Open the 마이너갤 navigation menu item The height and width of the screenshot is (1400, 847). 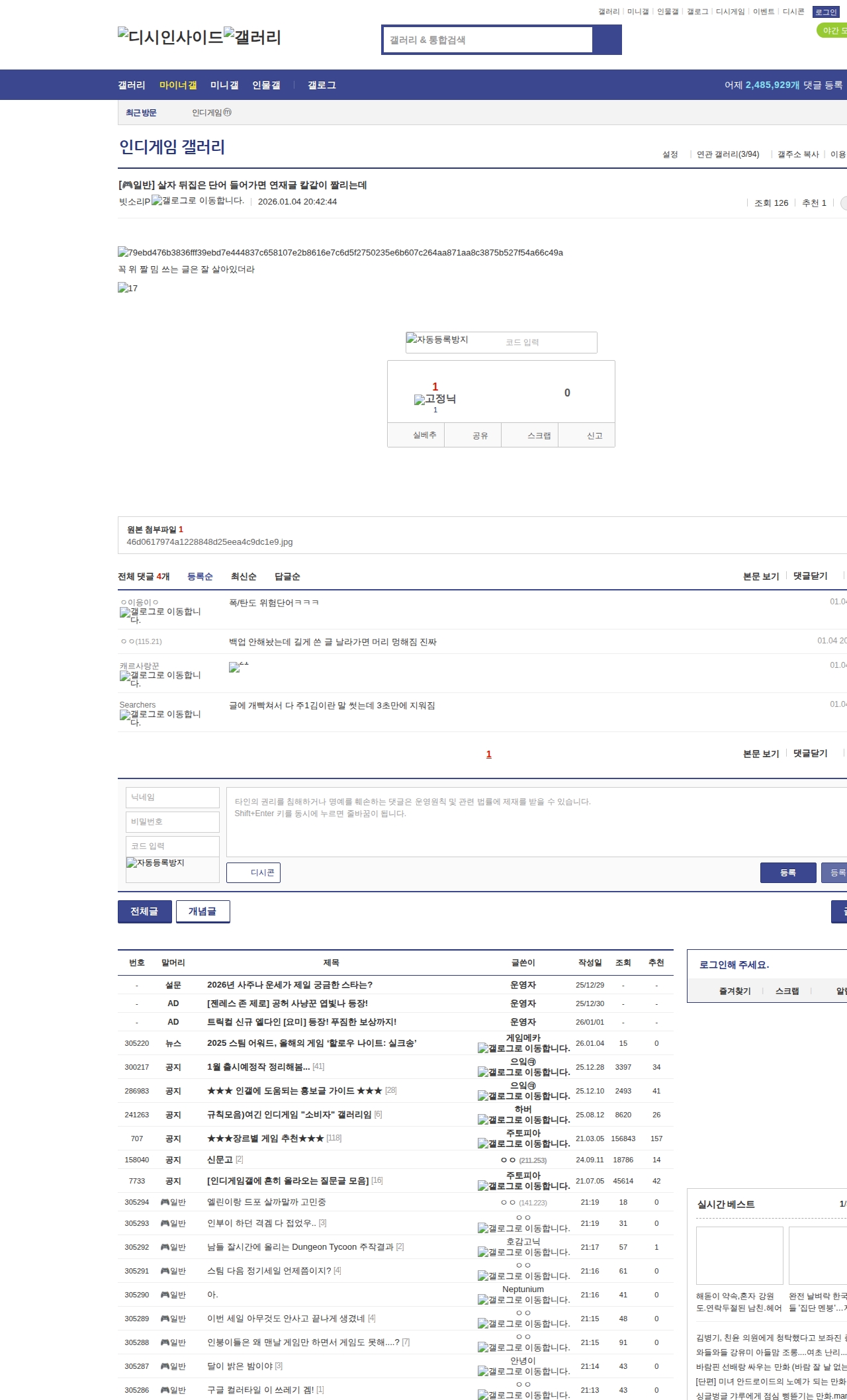pos(178,85)
